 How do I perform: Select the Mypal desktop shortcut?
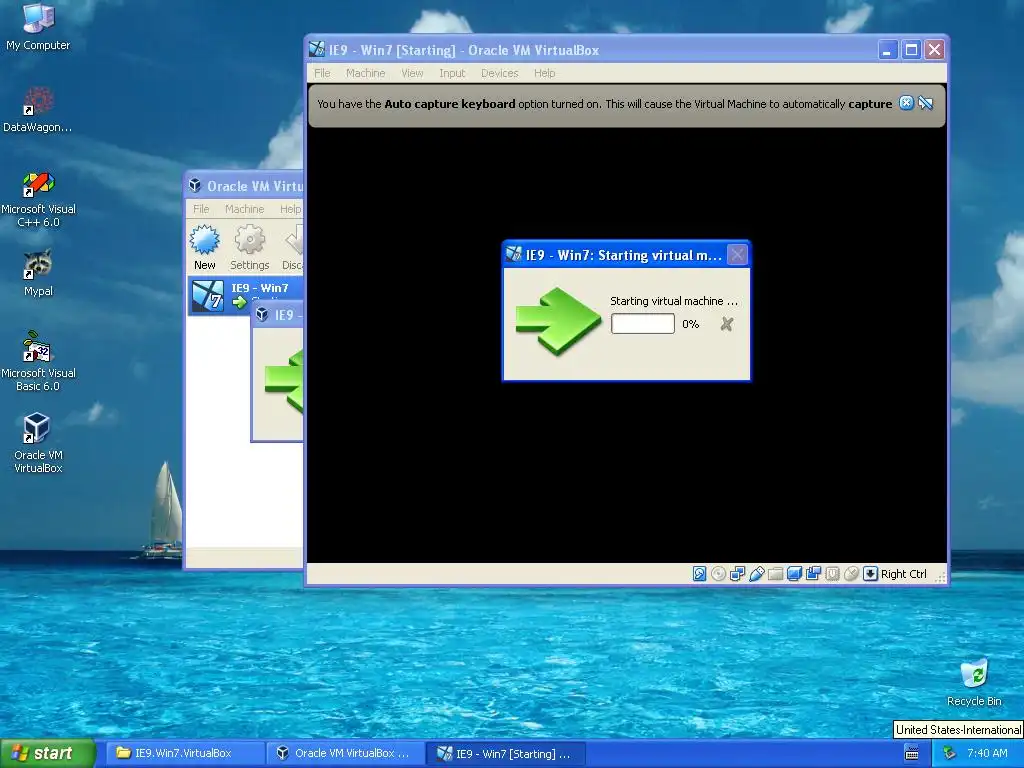pos(38,273)
